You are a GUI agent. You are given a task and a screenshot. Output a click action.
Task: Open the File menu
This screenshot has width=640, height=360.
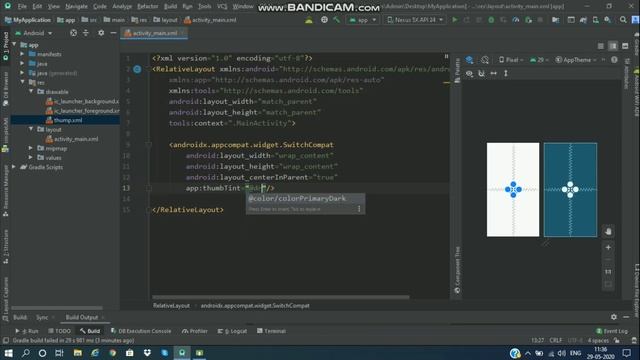coord(22,7)
